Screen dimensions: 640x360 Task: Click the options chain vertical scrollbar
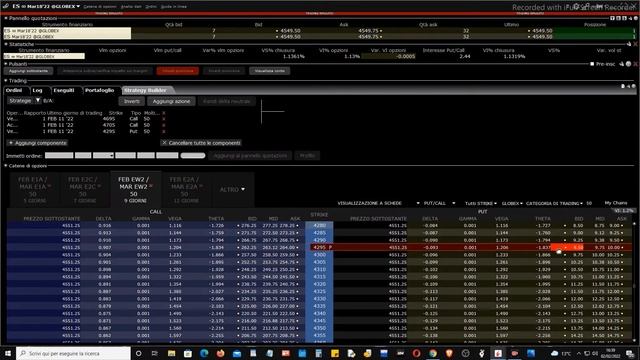click(x=634, y=282)
